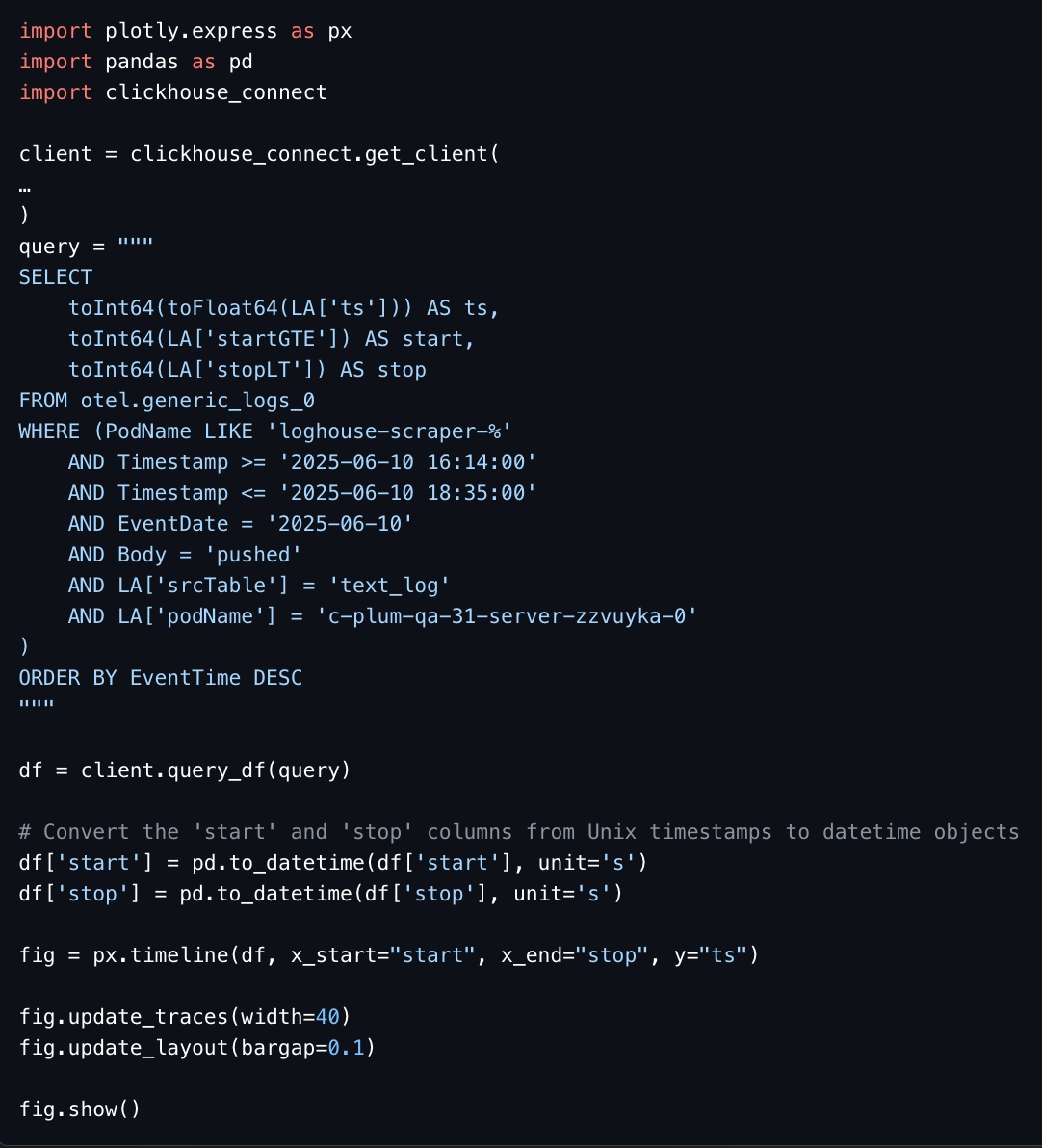Click the collapsed ellipsis inside get_client
The height and width of the screenshot is (1148, 1042).
pyautogui.click(x=25, y=188)
